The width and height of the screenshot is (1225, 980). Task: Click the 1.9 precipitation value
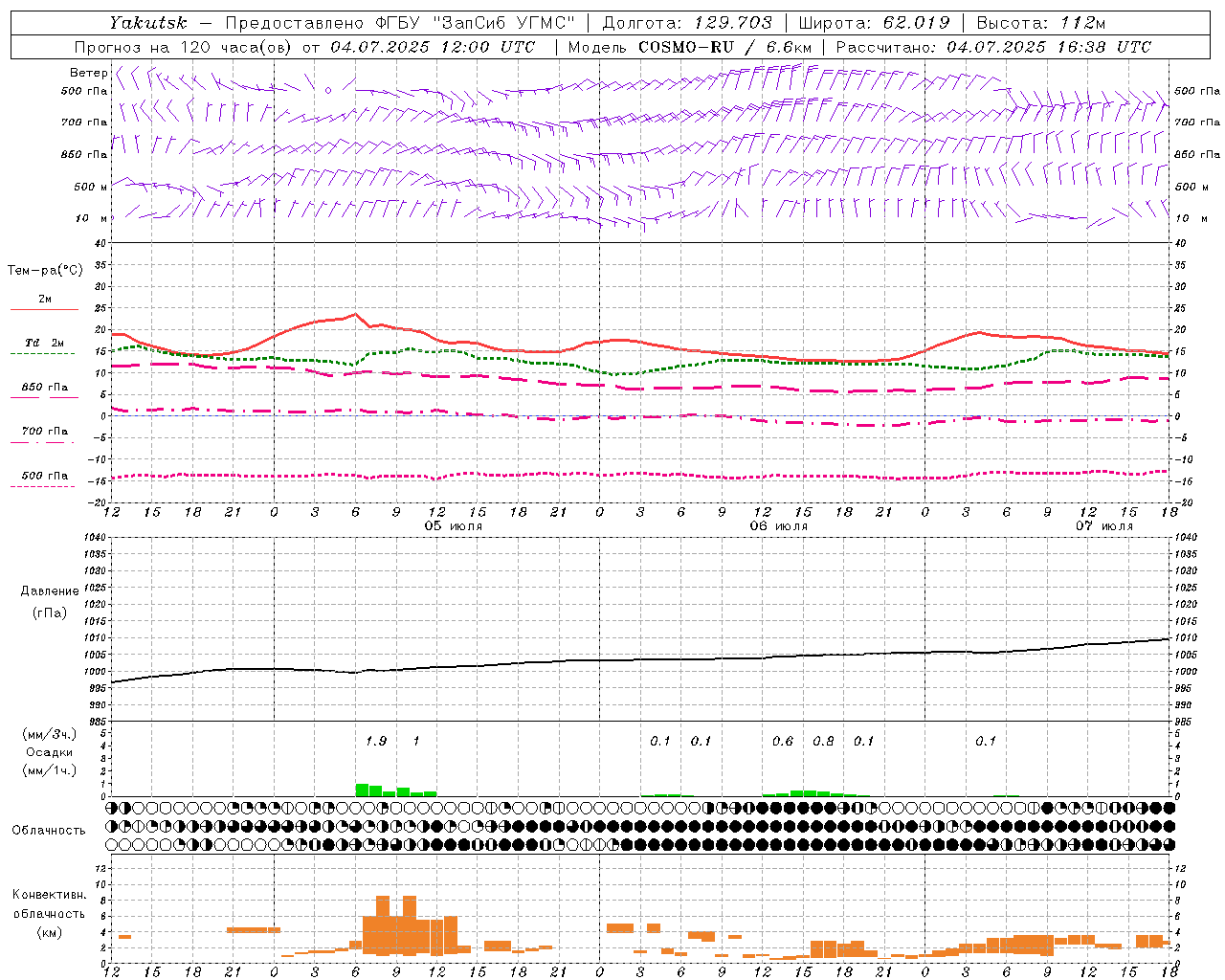[x=376, y=741]
